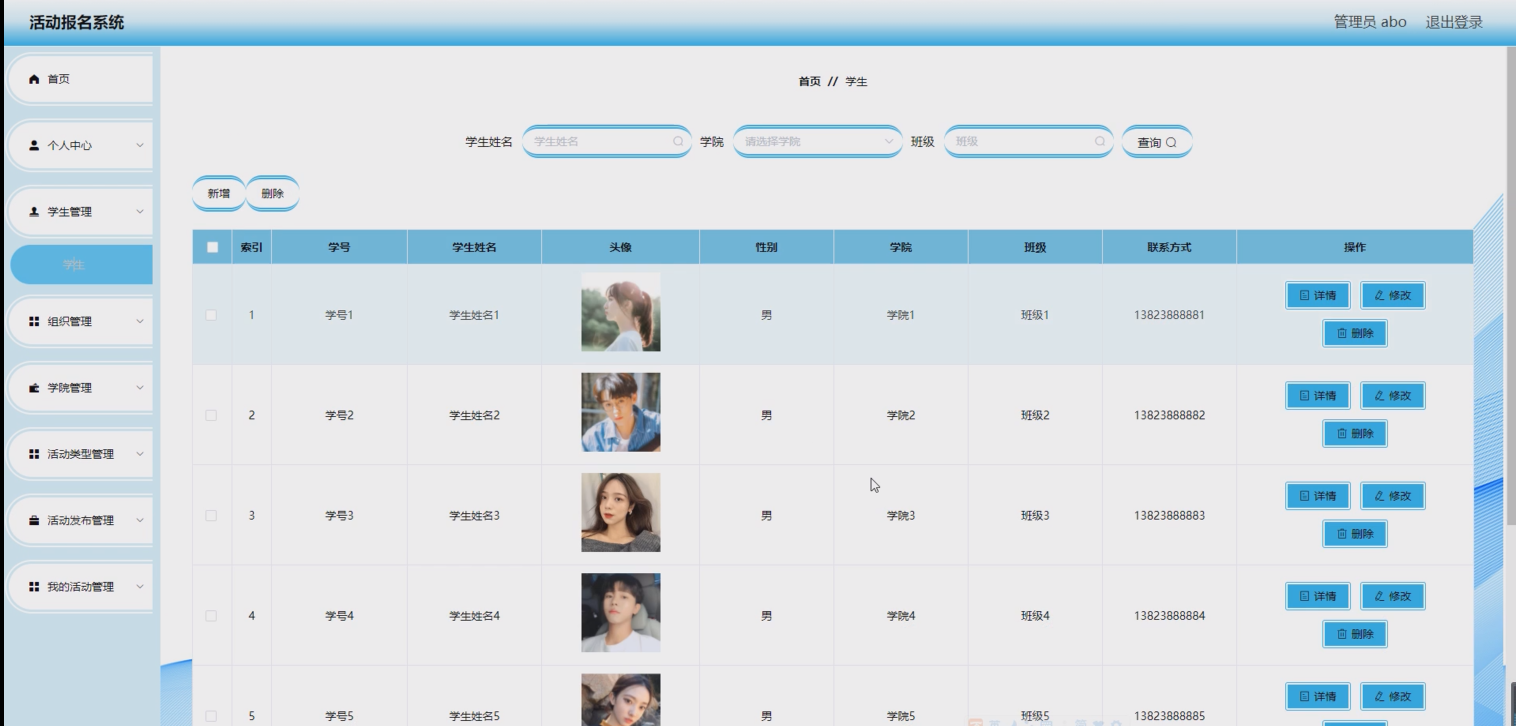Click the 班级3 cell
Viewport: 1516px width, 726px height.
(x=1035, y=516)
